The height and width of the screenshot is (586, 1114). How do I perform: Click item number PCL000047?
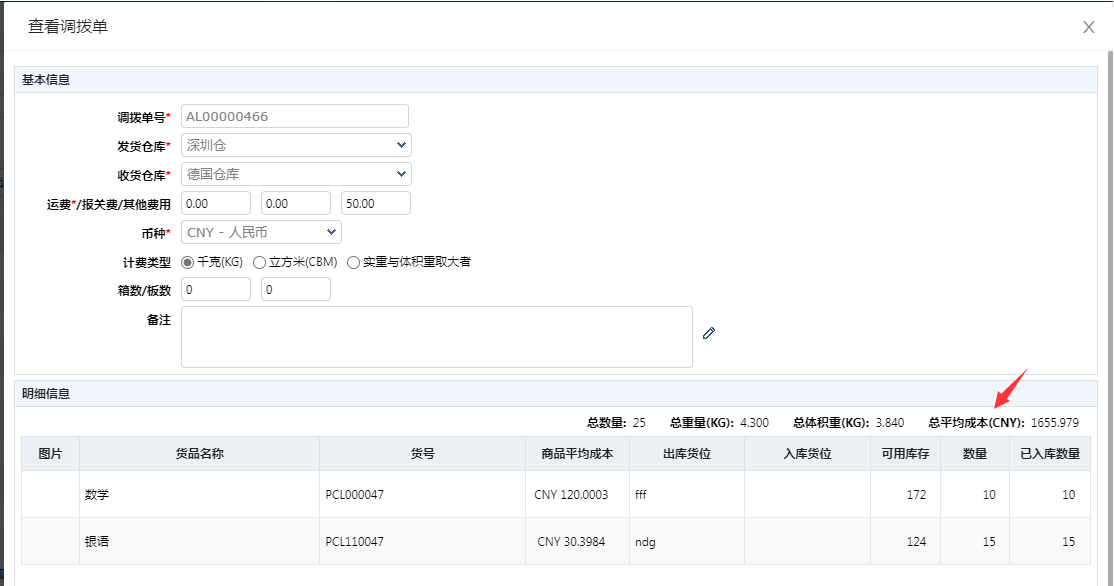pos(355,494)
